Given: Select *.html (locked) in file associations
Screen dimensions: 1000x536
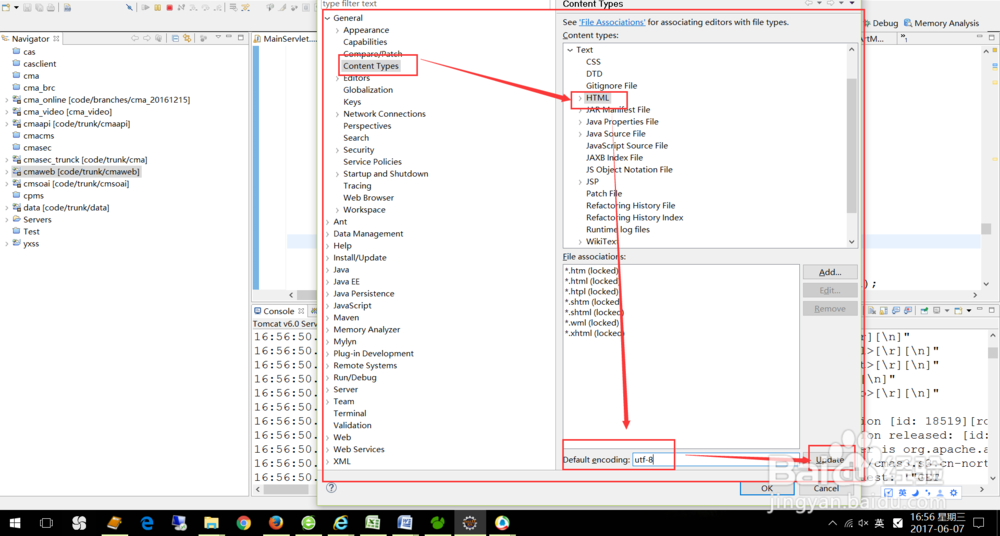Looking at the screenshot, I should point(592,281).
